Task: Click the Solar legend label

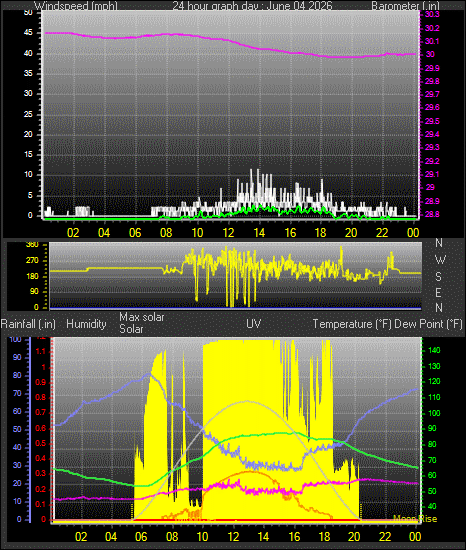Action: pyautogui.click(x=131, y=329)
